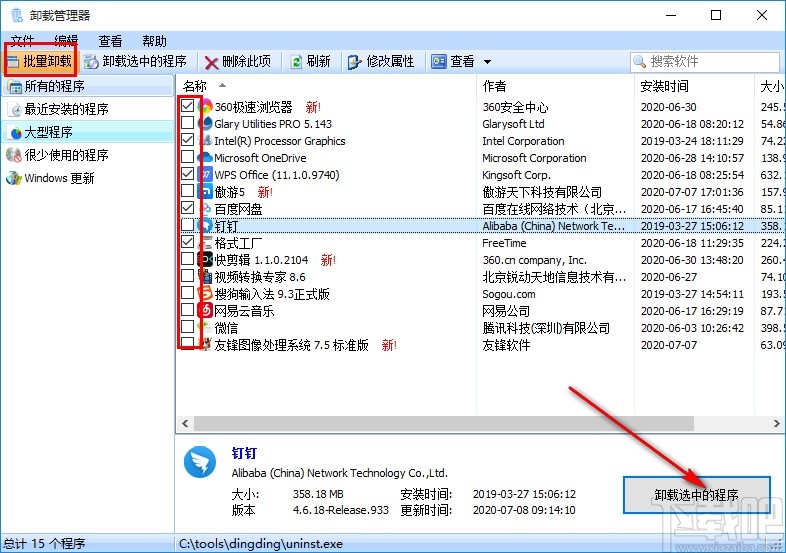Click the 查看 view icon in toolbar

[x=439, y=62]
